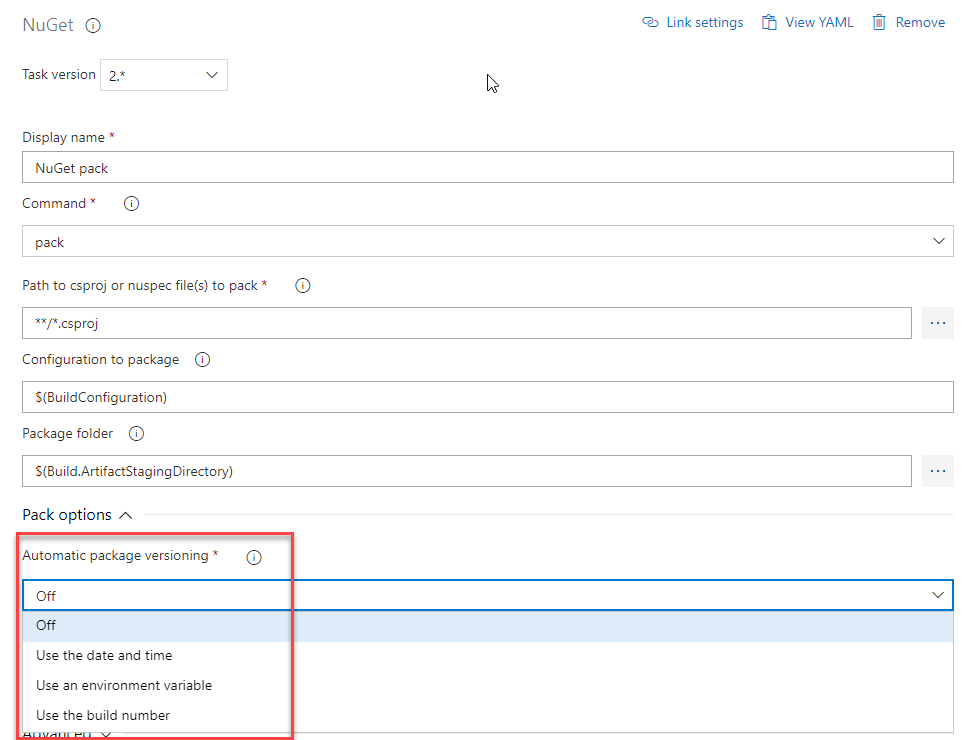Focus the Package folder input field
963x740 pixels.
(x=467, y=471)
